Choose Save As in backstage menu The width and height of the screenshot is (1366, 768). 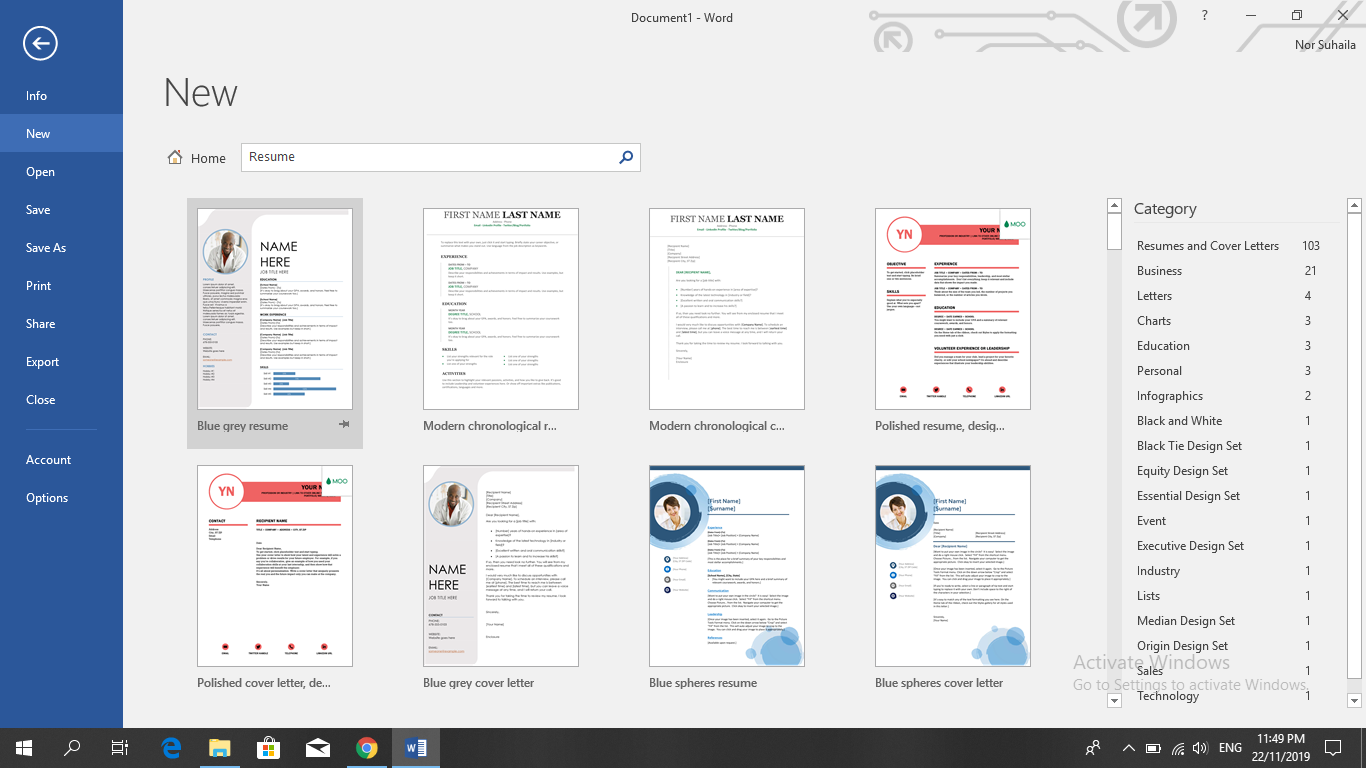61,248
